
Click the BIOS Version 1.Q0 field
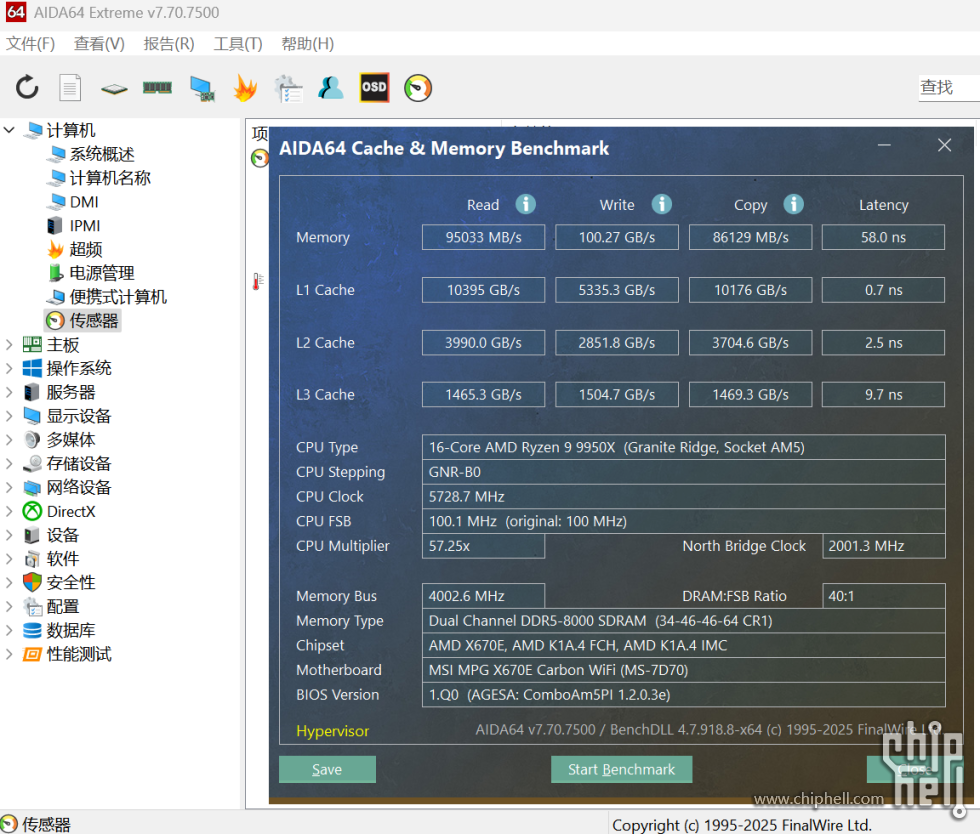click(x=684, y=695)
